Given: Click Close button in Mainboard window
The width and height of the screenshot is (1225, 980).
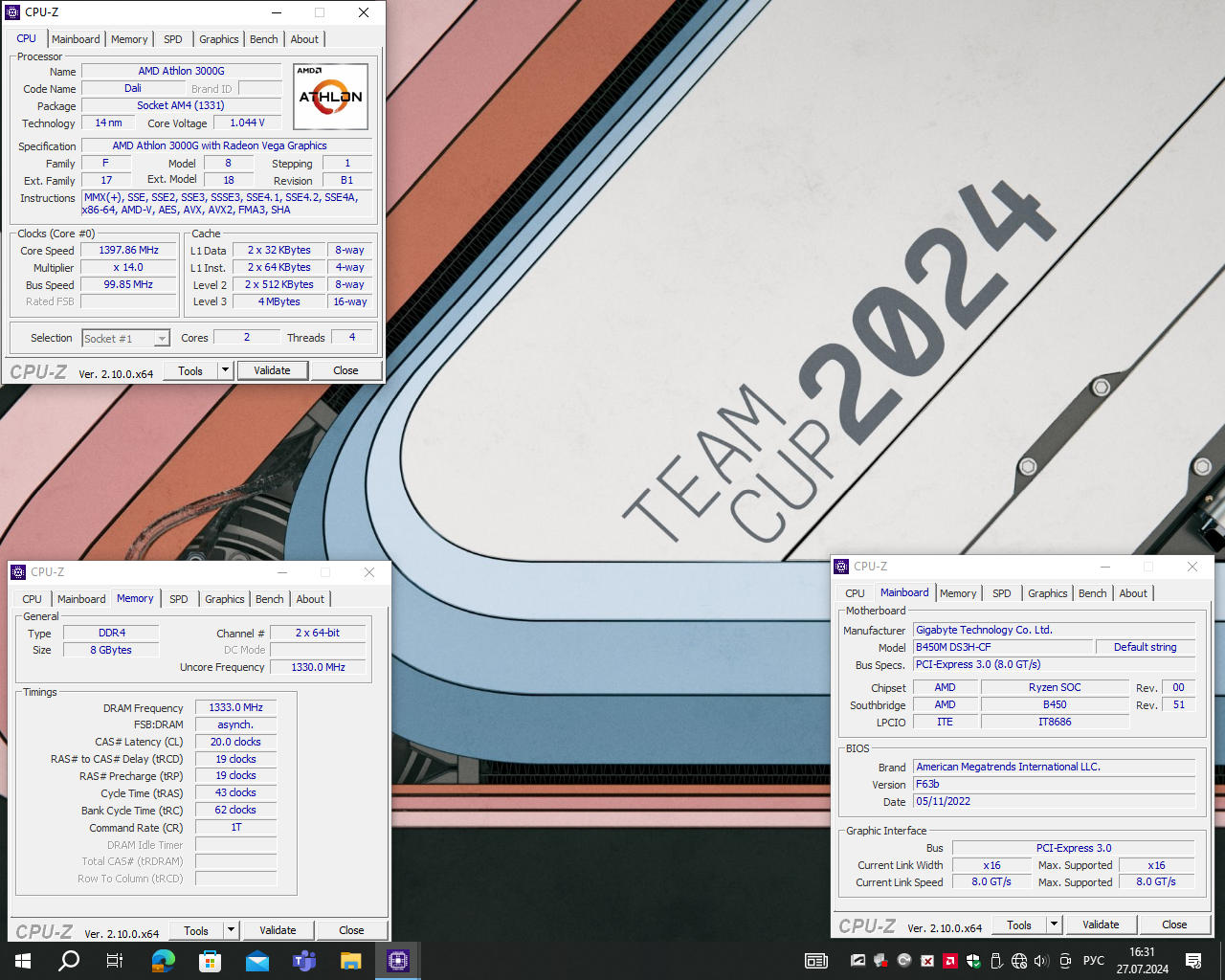Looking at the screenshot, I should (1174, 924).
